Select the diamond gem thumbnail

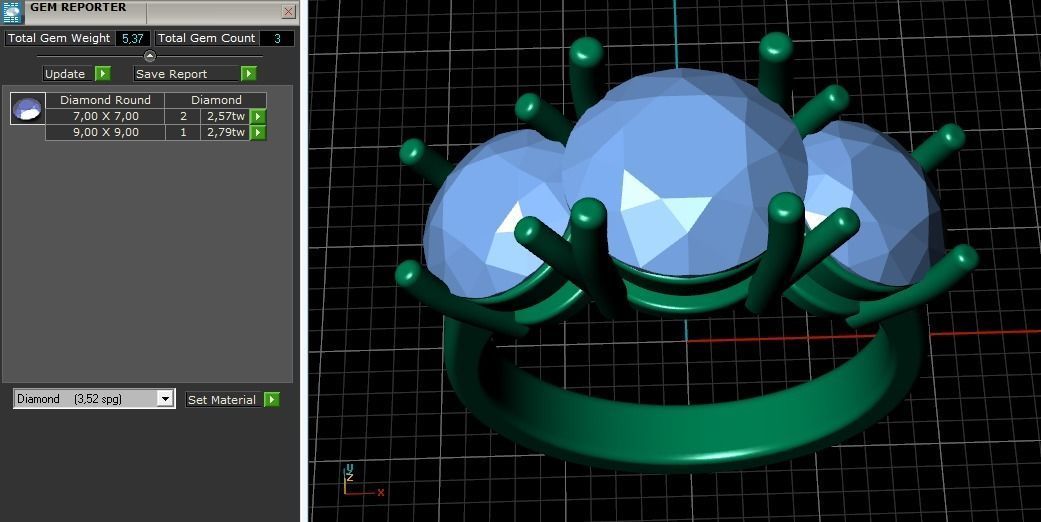(28, 109)
